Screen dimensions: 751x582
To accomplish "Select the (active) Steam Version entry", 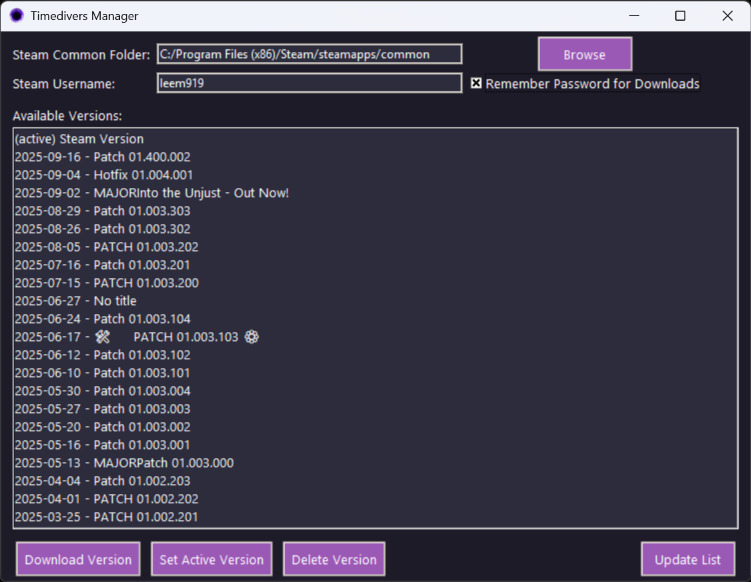I will point(375,139).
